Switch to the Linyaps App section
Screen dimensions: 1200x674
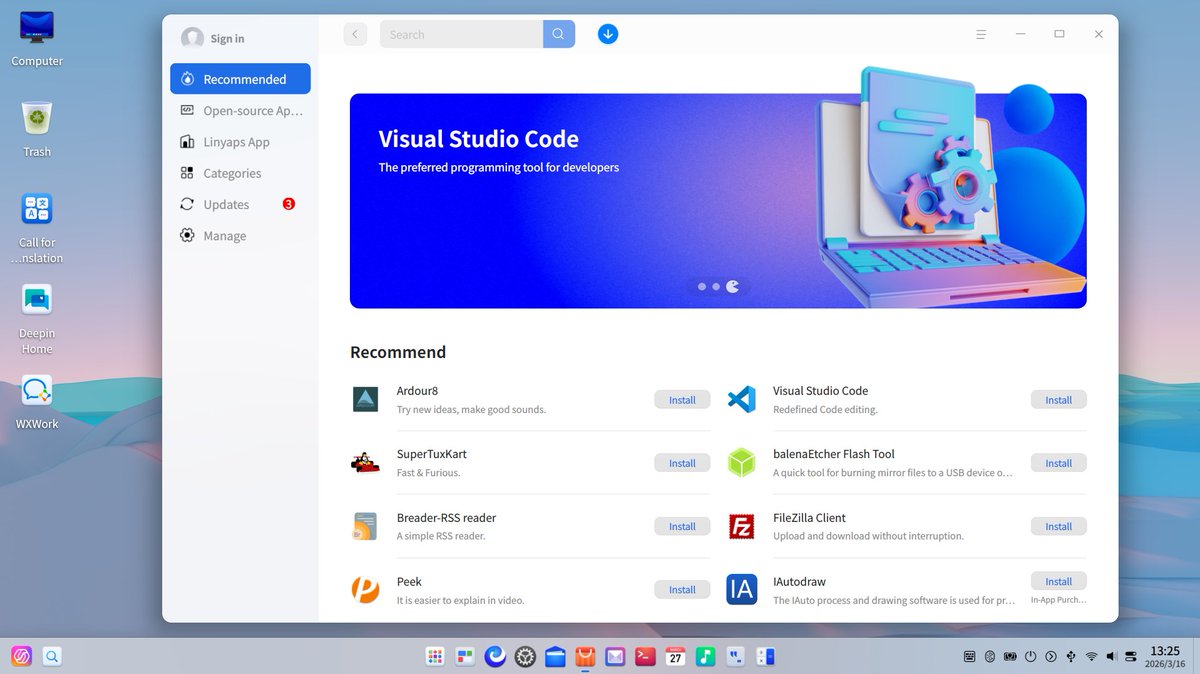coord(236,141)
